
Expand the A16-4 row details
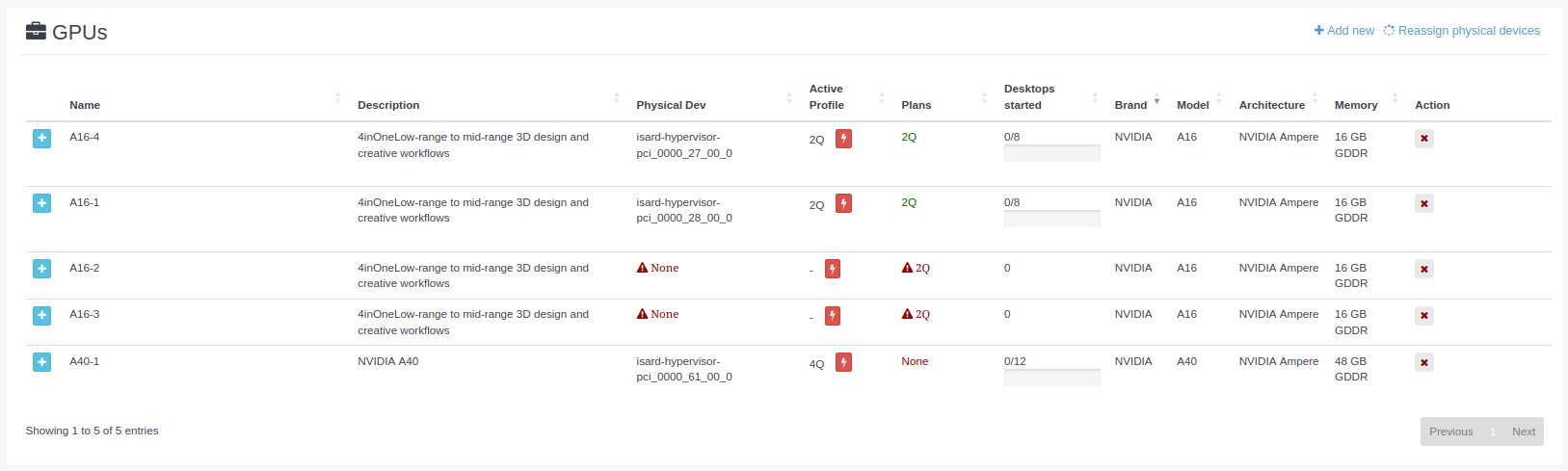pos(41,139)
